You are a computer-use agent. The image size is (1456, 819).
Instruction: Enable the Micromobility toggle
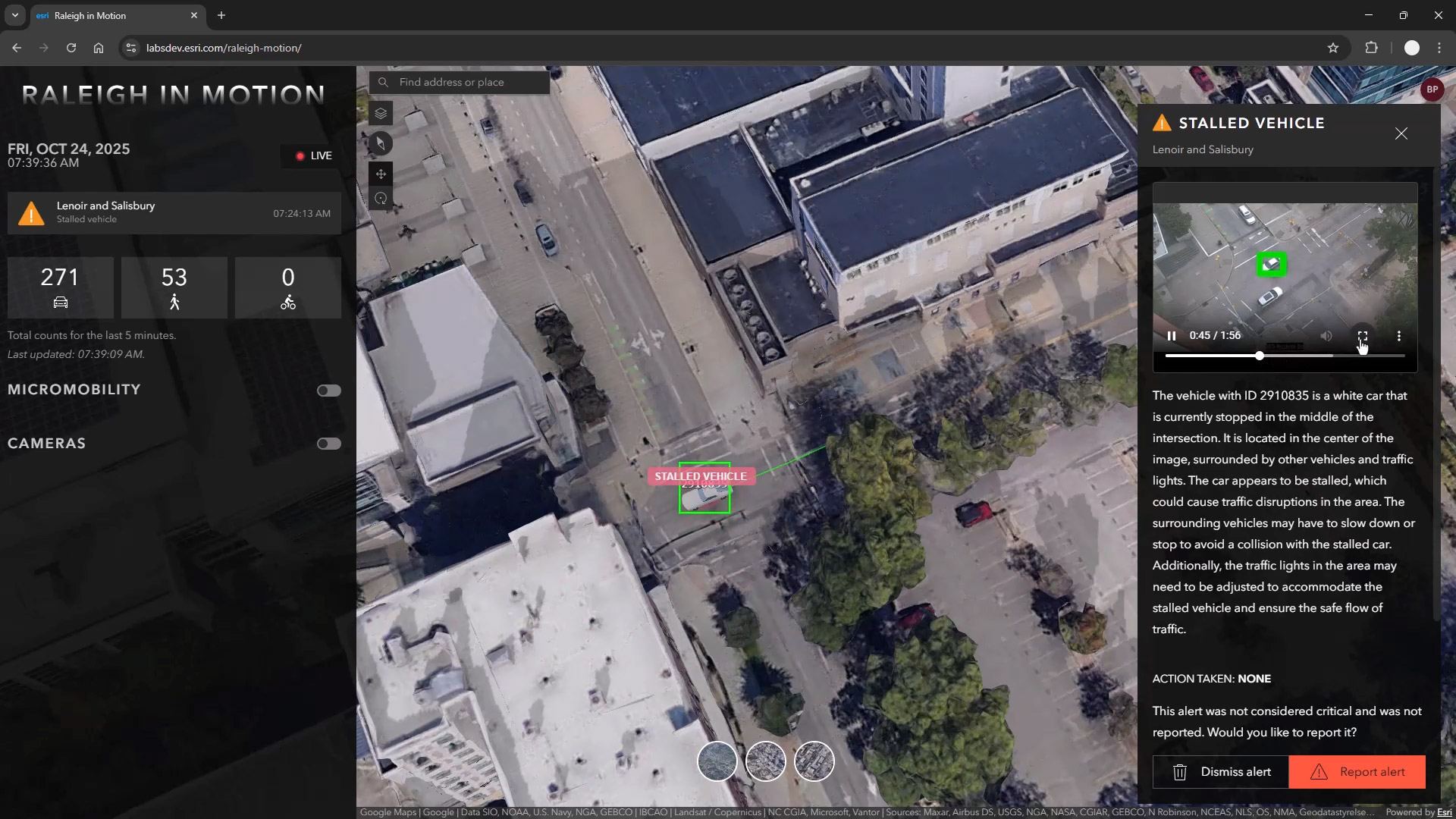click(x=328, y=391)
